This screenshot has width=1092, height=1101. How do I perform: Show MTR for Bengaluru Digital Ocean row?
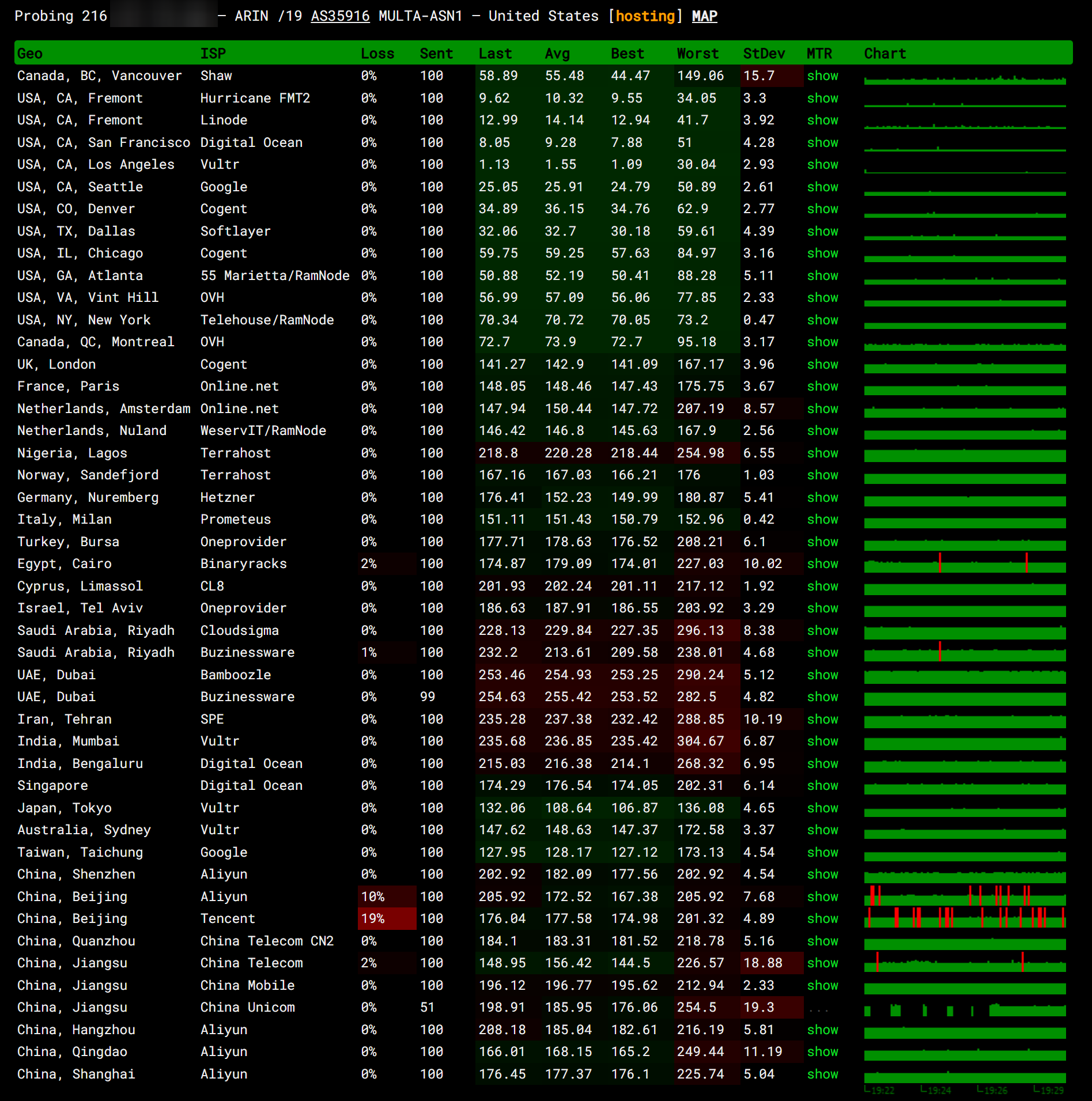[822, 763]
